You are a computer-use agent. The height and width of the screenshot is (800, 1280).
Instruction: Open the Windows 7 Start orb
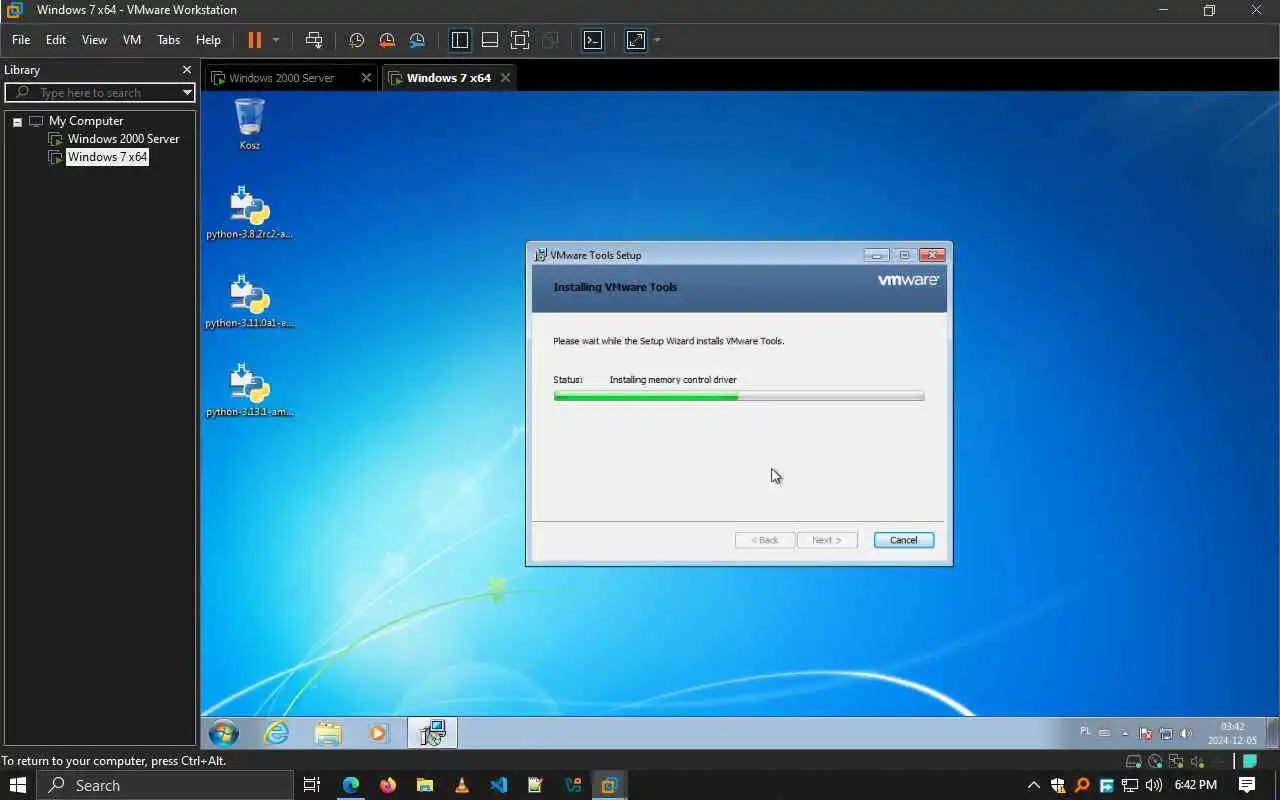[224, 733]
